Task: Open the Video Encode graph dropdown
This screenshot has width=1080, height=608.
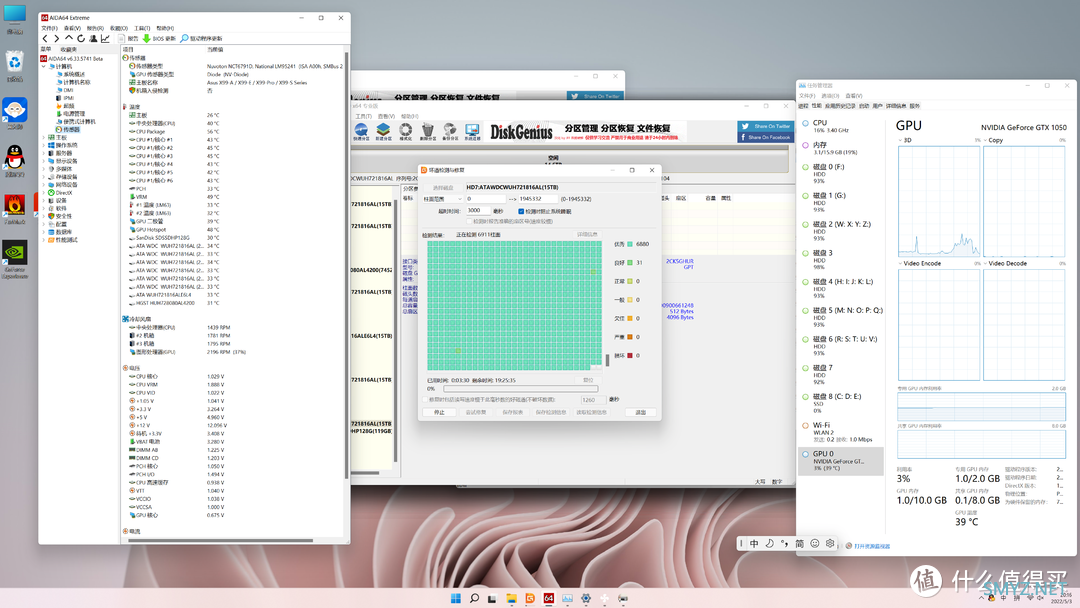Action: tap(900, 264)
